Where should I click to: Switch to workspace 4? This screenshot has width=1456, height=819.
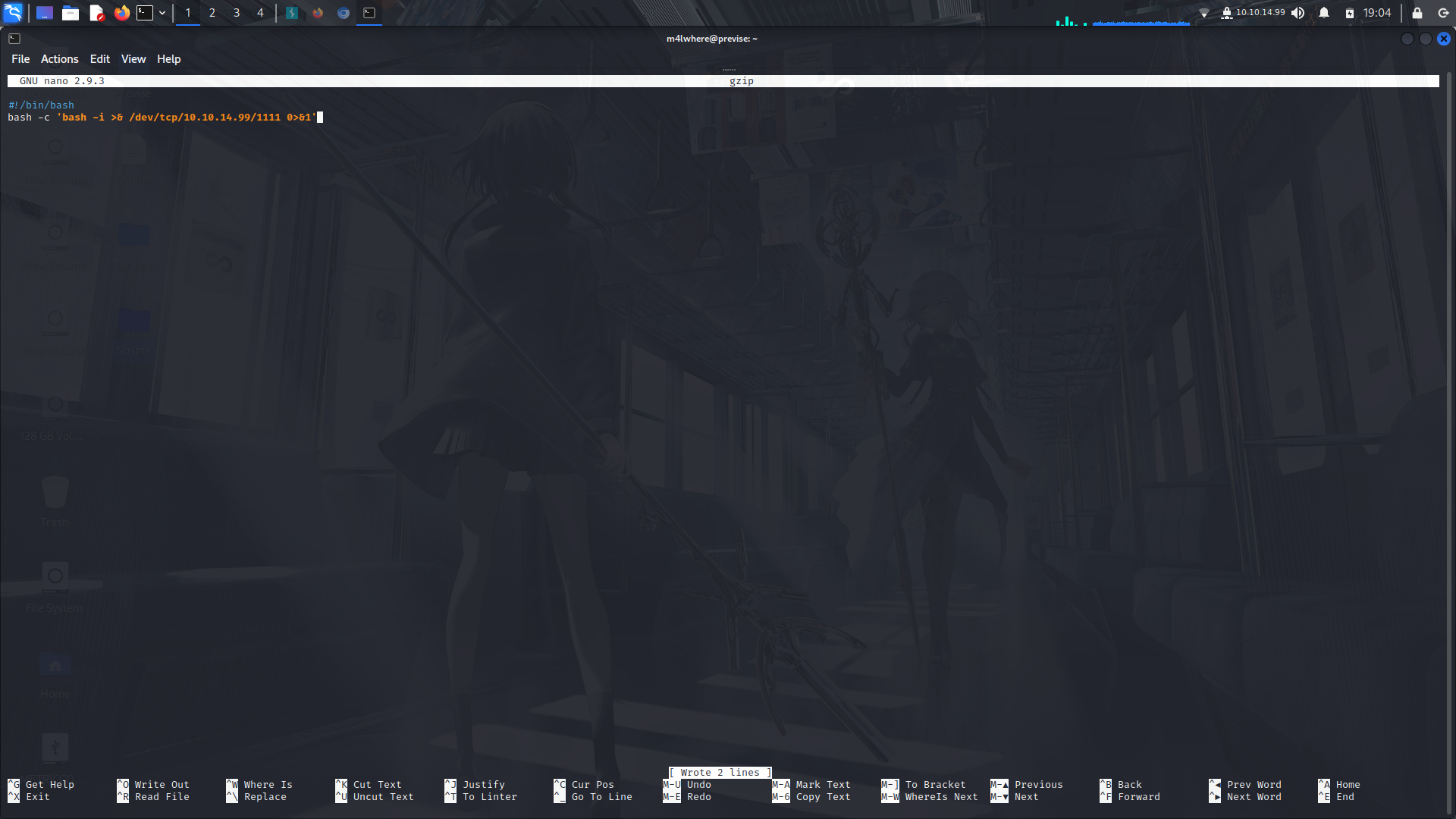pos(260,13)
